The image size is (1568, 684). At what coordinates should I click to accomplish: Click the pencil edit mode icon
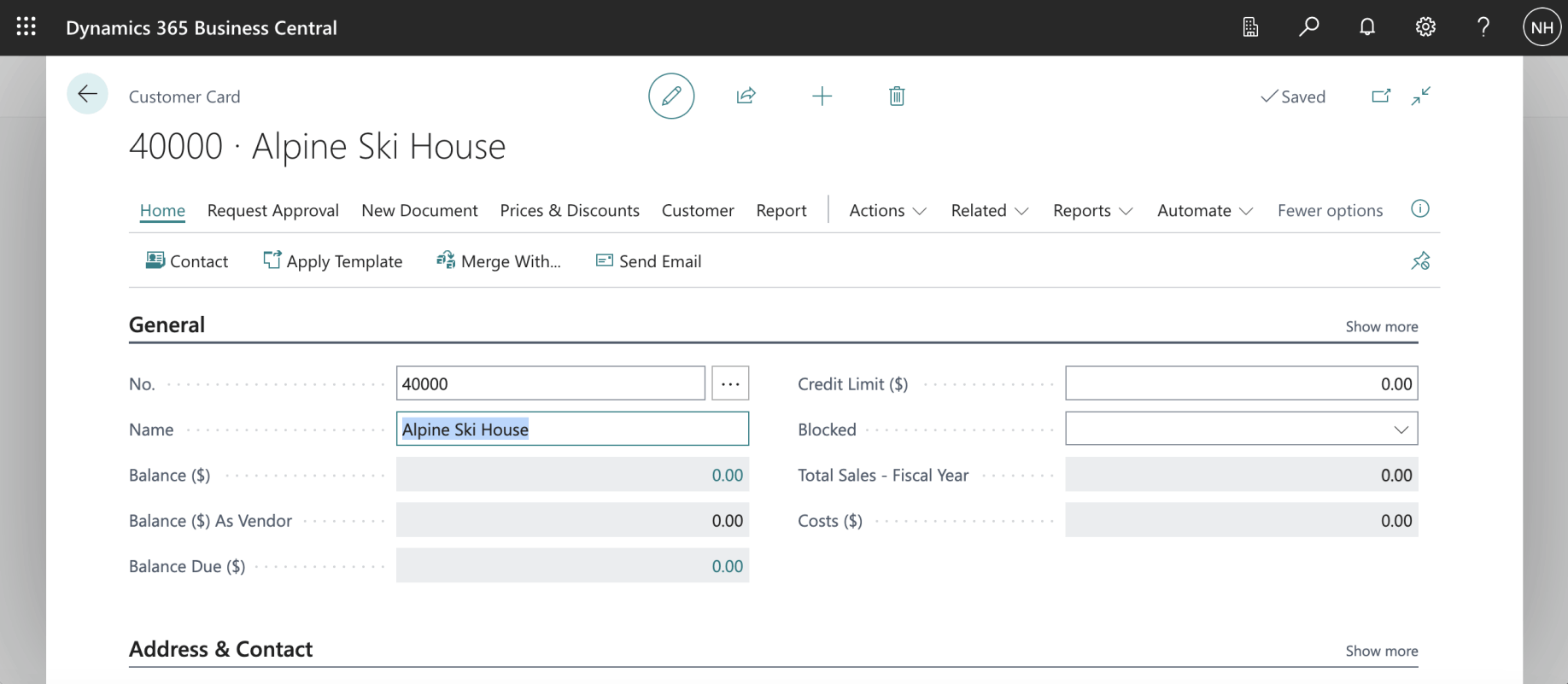point(671,96)
